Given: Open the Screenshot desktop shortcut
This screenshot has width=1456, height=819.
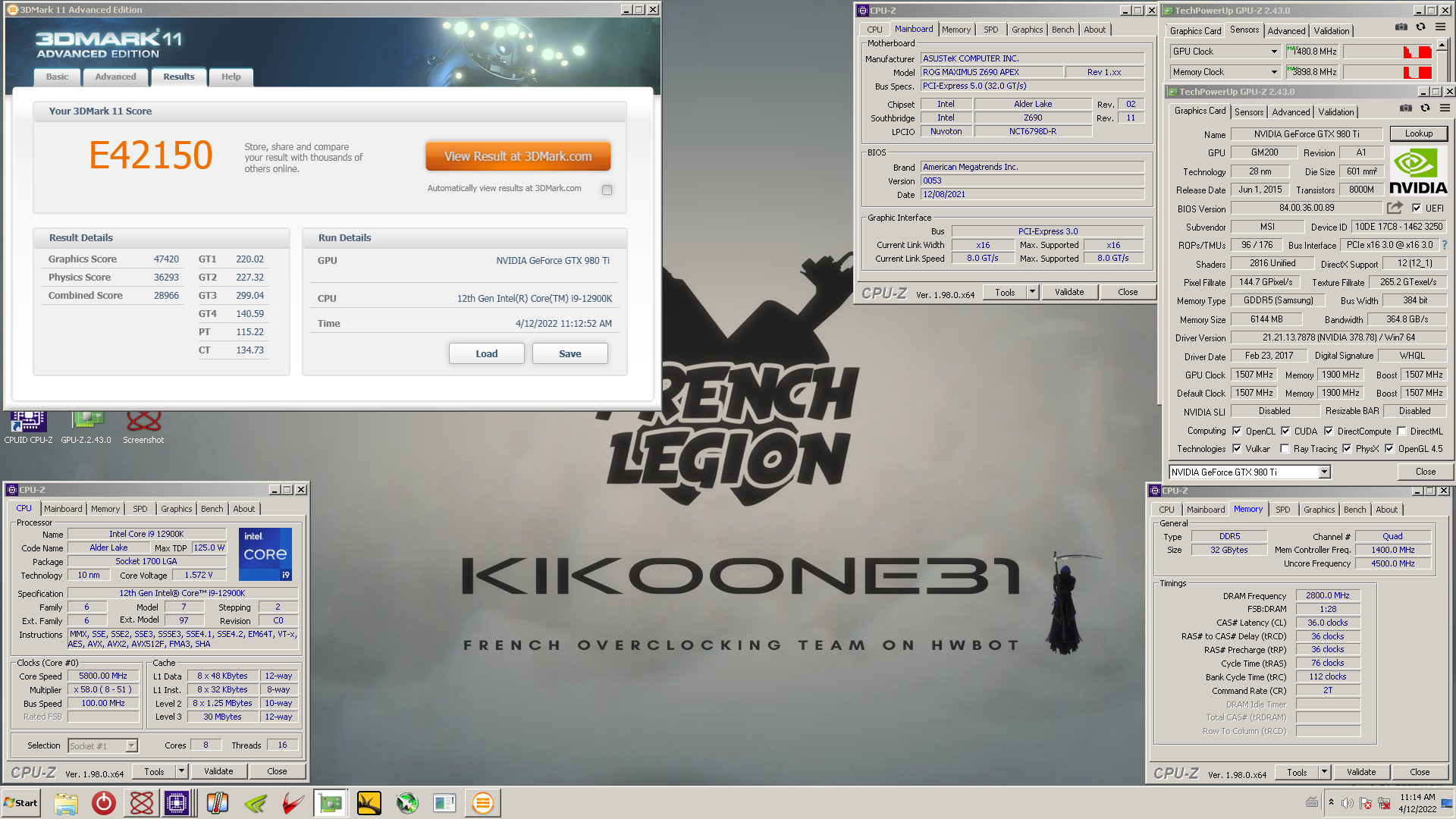Looking at the screenshot, I should [143, 427].
